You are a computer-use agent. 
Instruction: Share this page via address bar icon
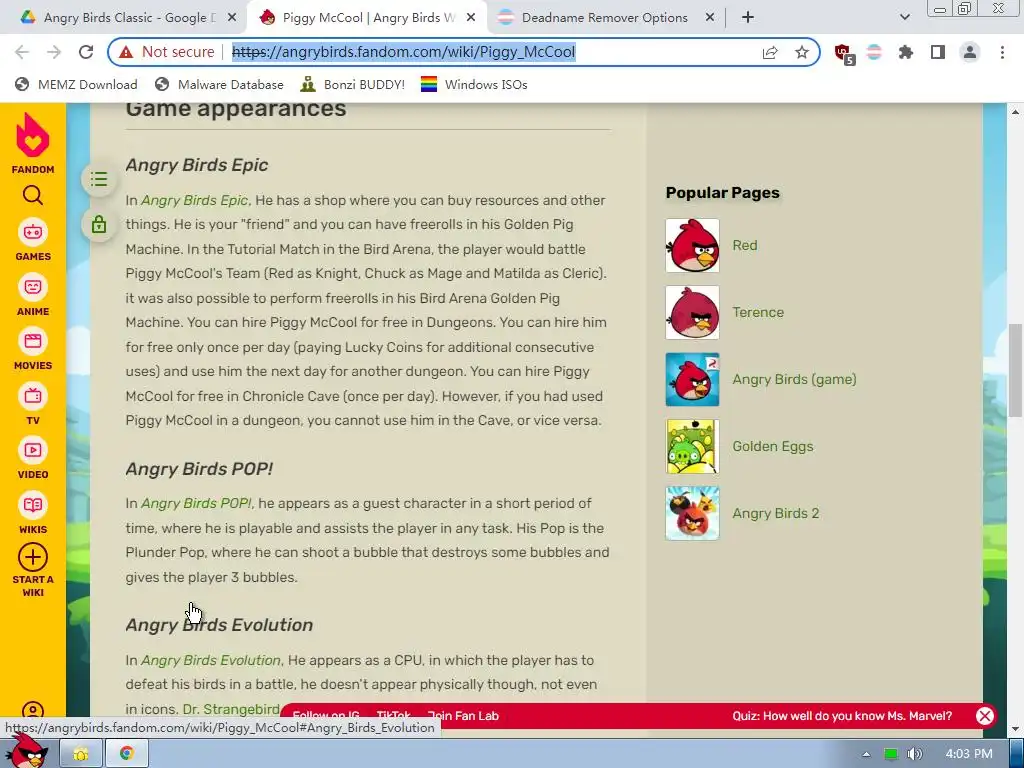pos(770,52)
